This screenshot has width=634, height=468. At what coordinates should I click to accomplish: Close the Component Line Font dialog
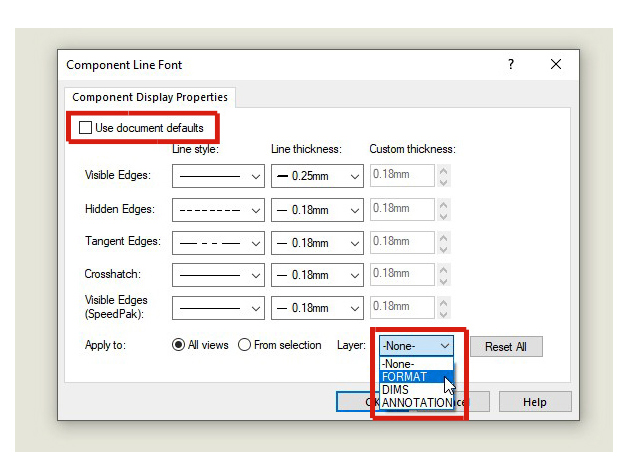[x=556, y=64]
